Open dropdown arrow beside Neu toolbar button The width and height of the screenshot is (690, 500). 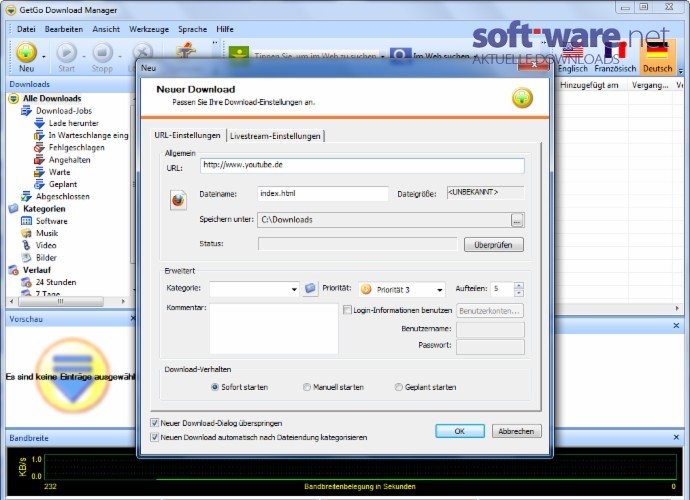point(44,57)
